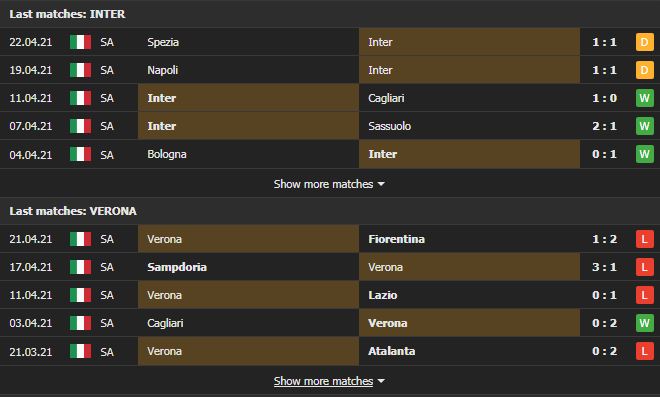Click the red L badge for Verona–Fiorentina
Image resolution: width=660 pixels, height=397 pixels.
[644, 239]
